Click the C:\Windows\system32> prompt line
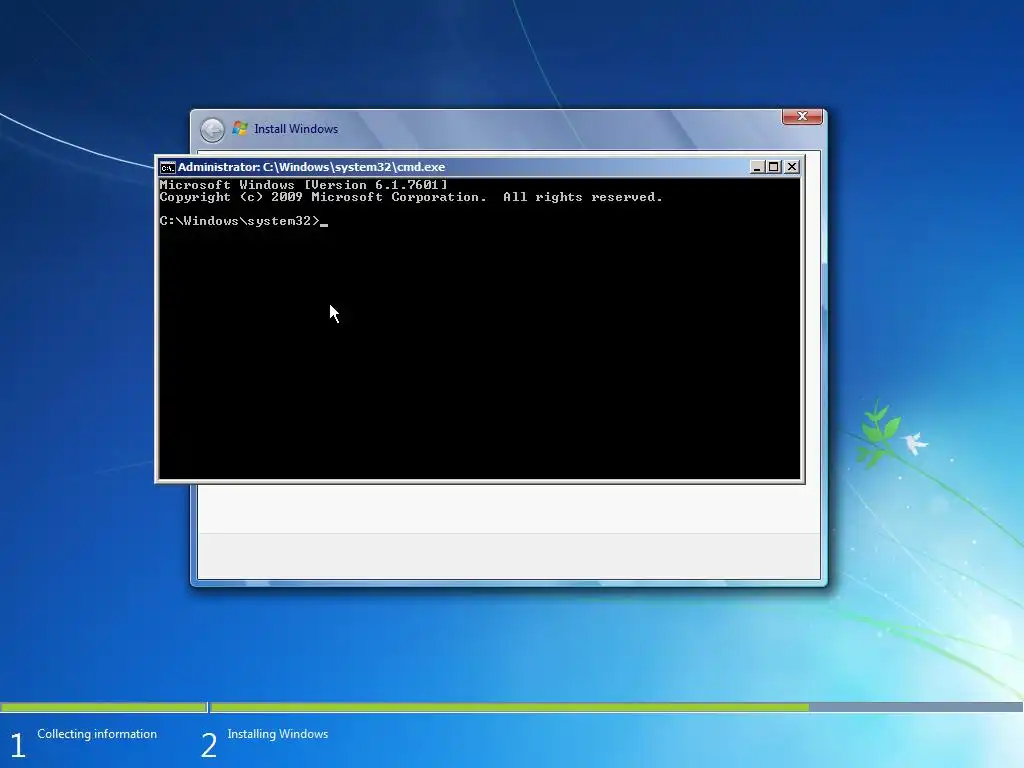Viewport: 1024px width, 768px height. (x=244, y=221)
